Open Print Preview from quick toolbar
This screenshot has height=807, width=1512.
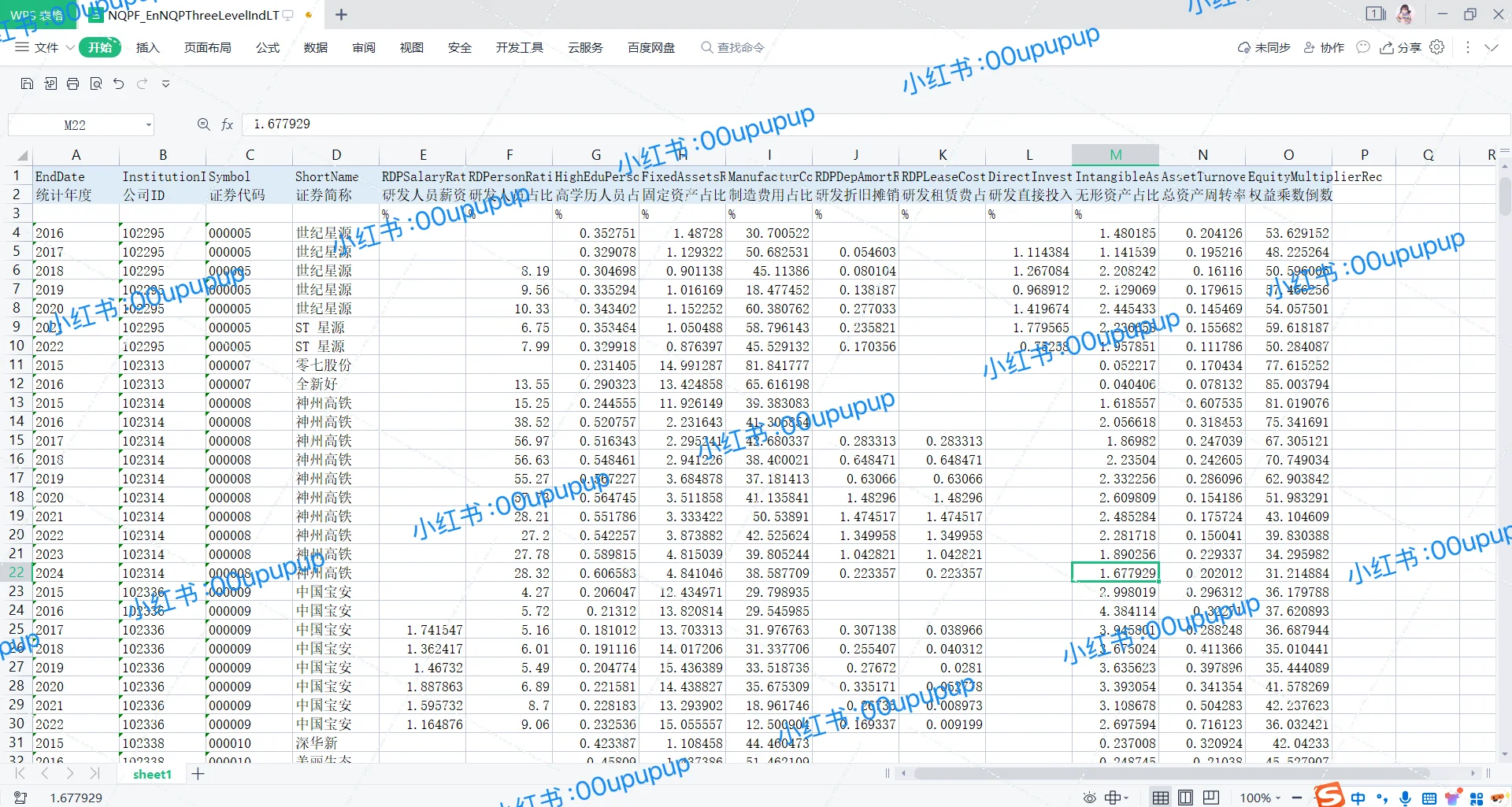96,83
